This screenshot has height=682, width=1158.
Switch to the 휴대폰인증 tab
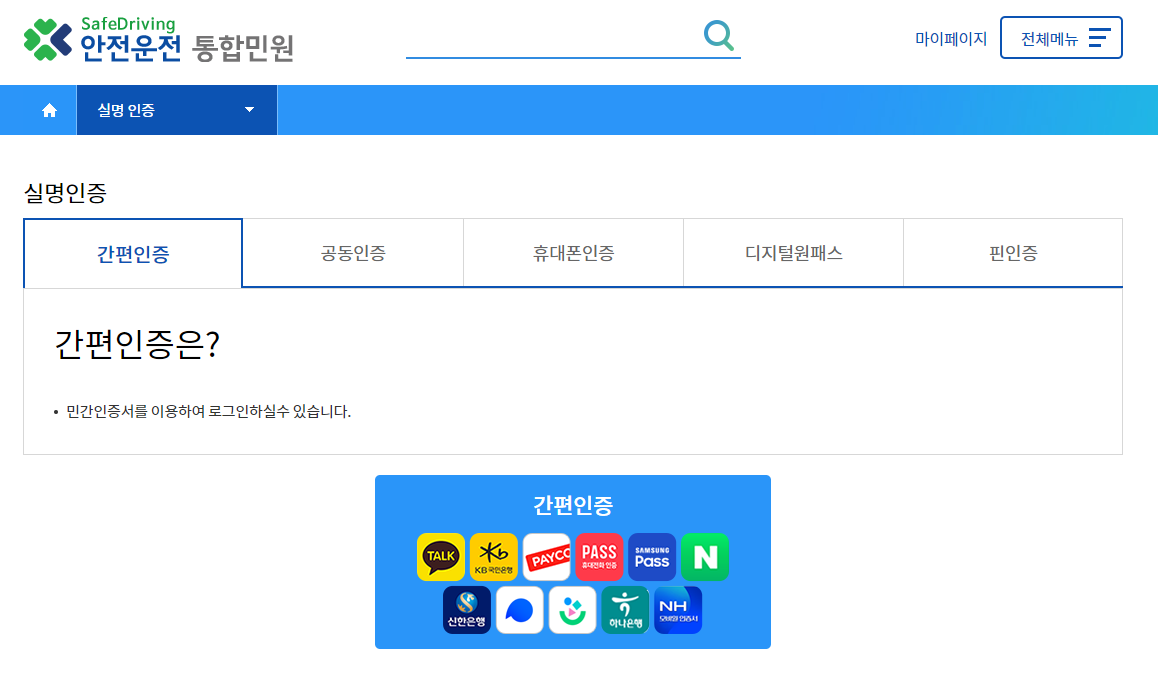(573, 253)
